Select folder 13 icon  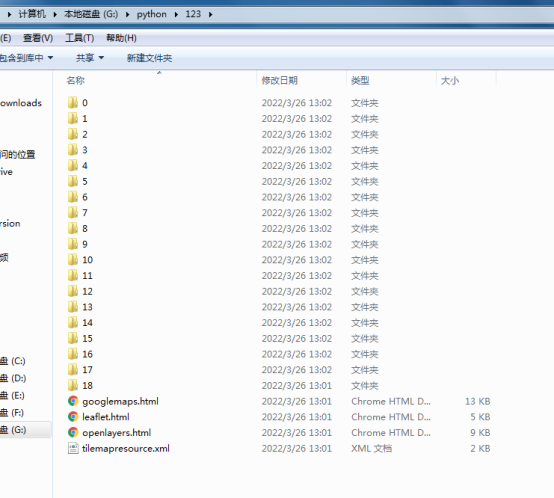click(x=73, y=307)
